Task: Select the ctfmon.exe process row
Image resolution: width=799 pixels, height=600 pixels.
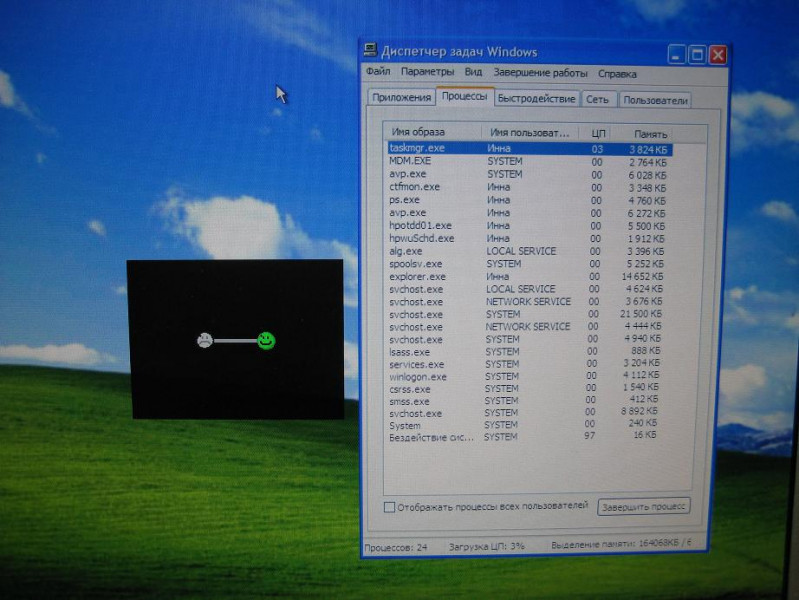Action: click(528, 187)
